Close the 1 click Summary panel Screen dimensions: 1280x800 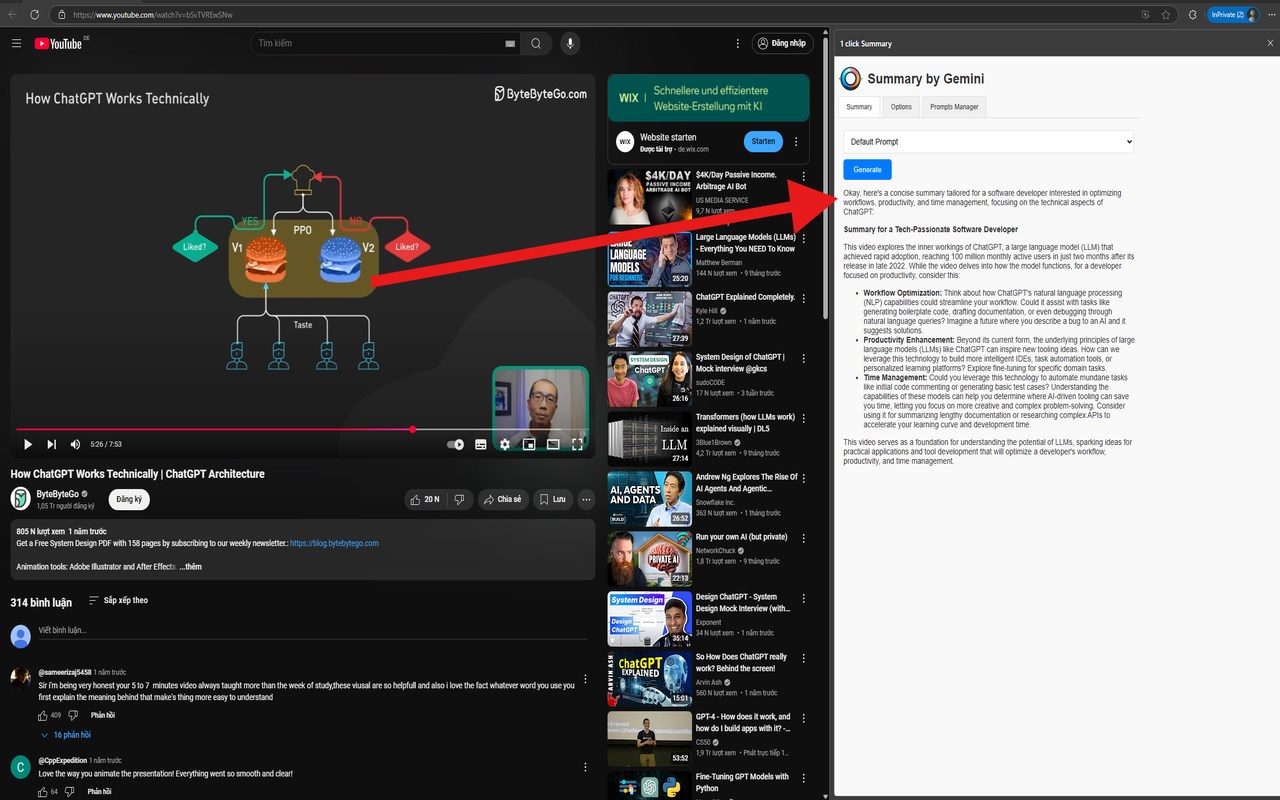pos(1270,43)
